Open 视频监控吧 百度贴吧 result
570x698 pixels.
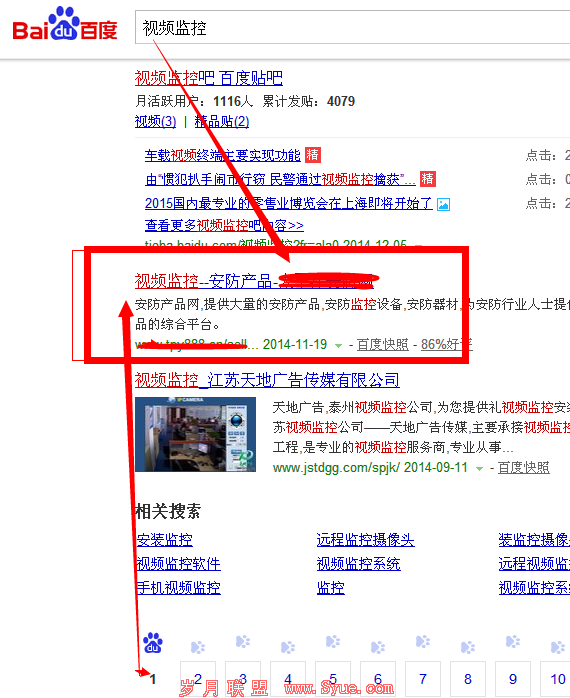click(209, 78)
